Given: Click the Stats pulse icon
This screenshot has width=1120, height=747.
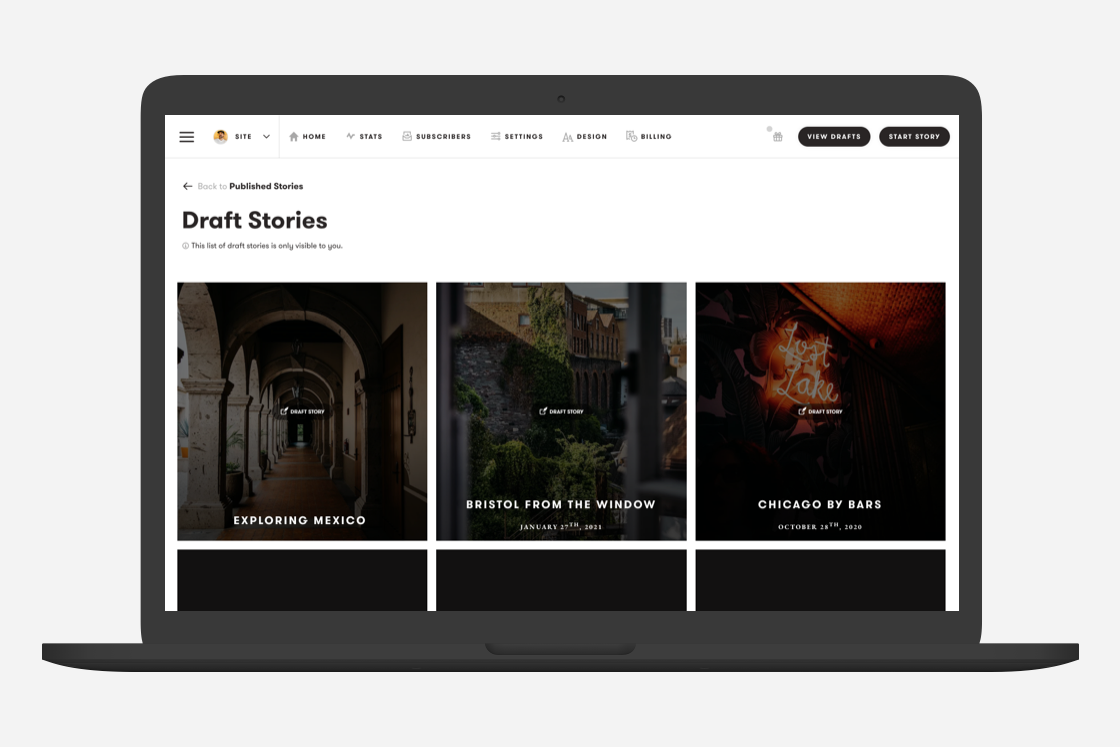Looking at the screenshot, I should [x=350, y=136].
